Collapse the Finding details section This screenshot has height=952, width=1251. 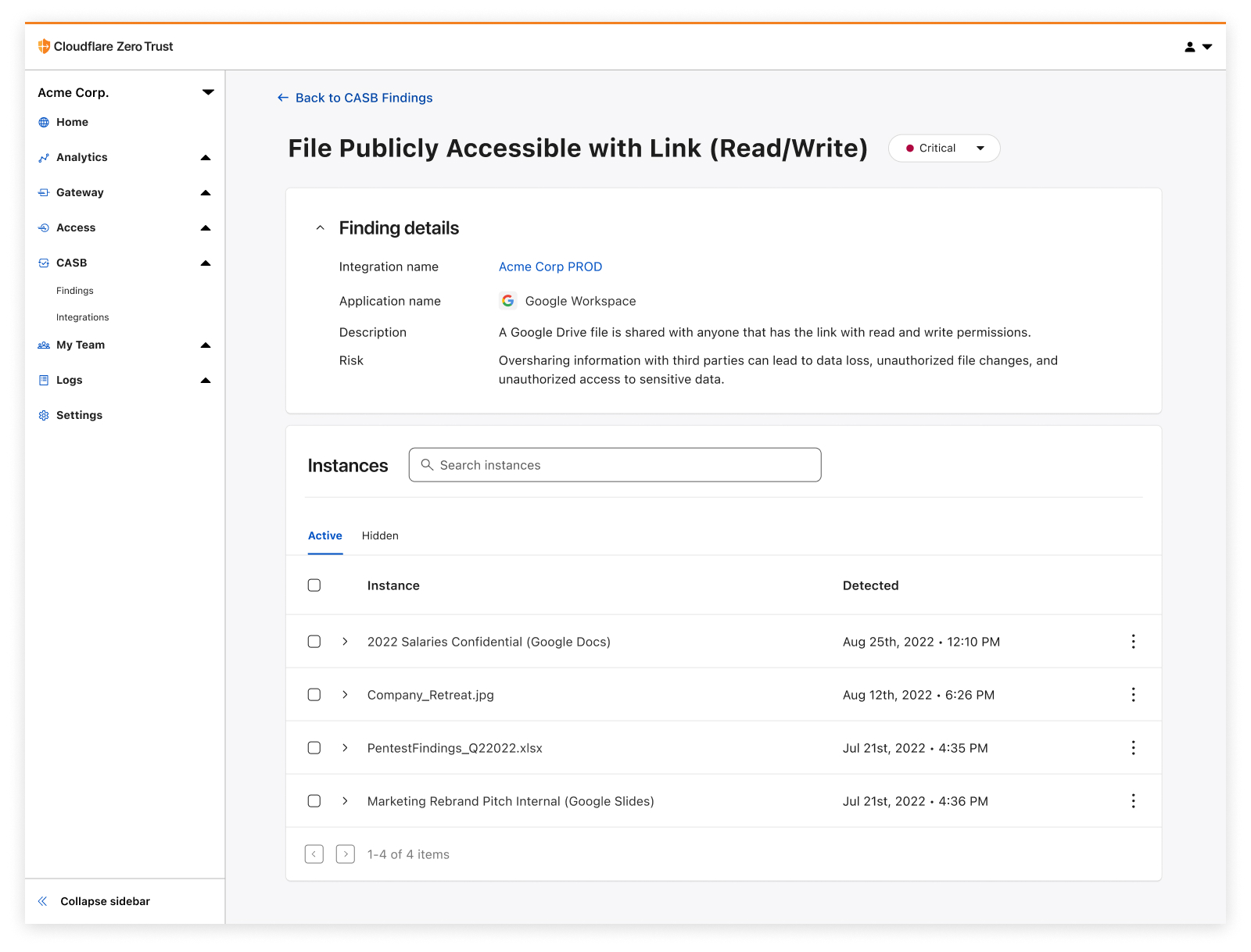[320, 228]
